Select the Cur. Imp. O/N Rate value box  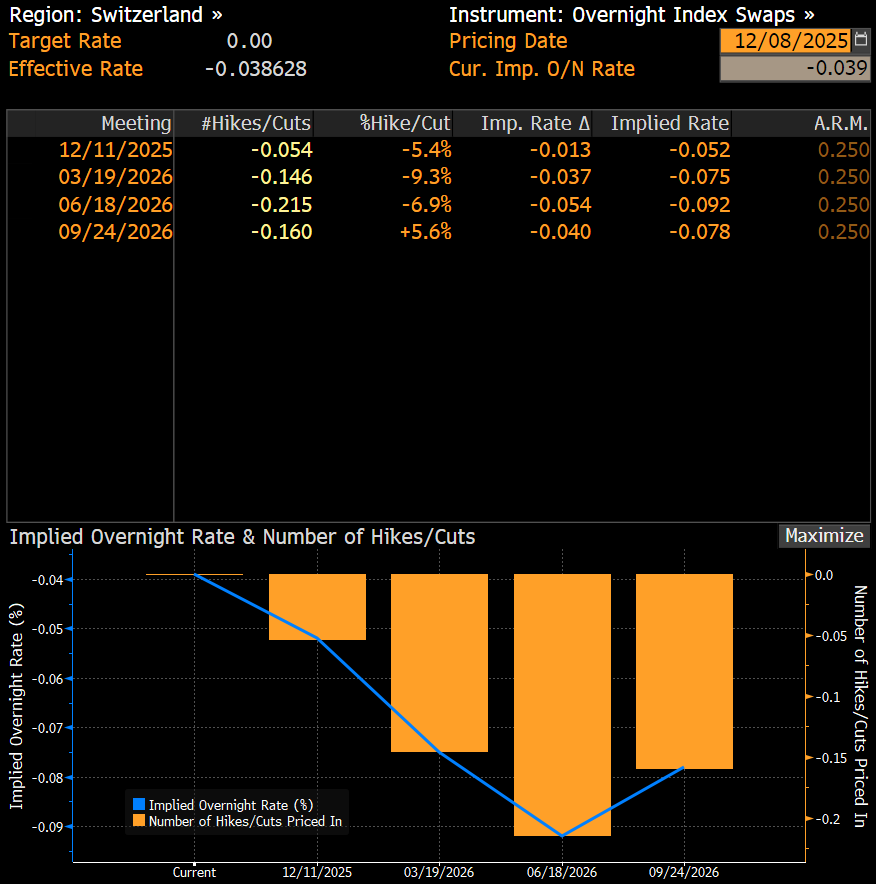click(x=795, y=69)
